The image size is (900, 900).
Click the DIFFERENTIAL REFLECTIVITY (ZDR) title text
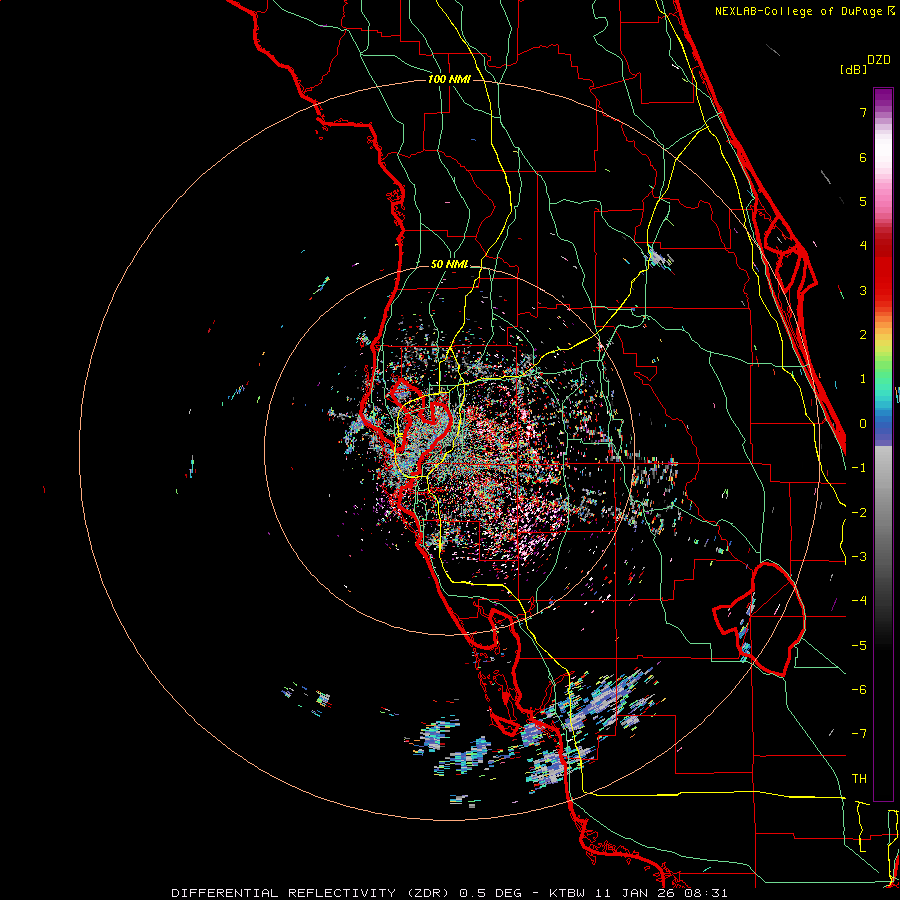312,893
